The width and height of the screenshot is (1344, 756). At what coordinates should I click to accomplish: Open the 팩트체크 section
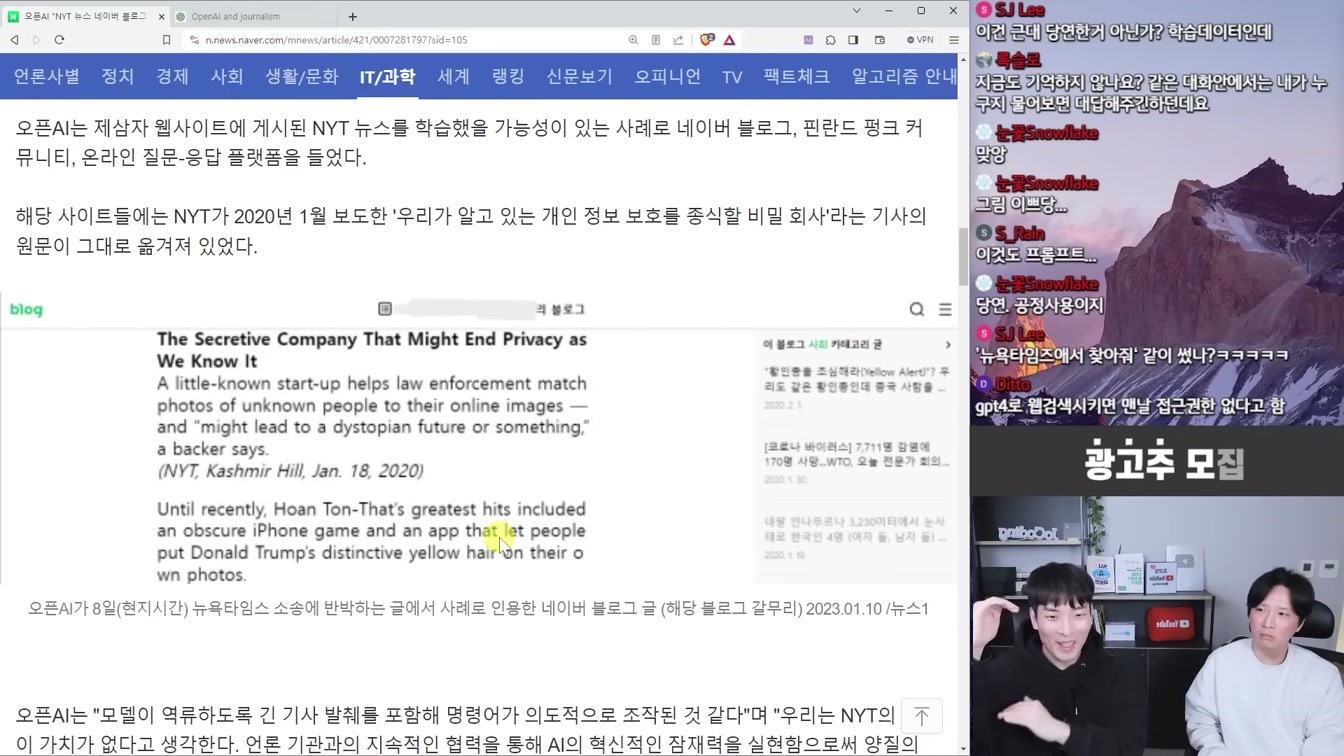coord(797,77)
